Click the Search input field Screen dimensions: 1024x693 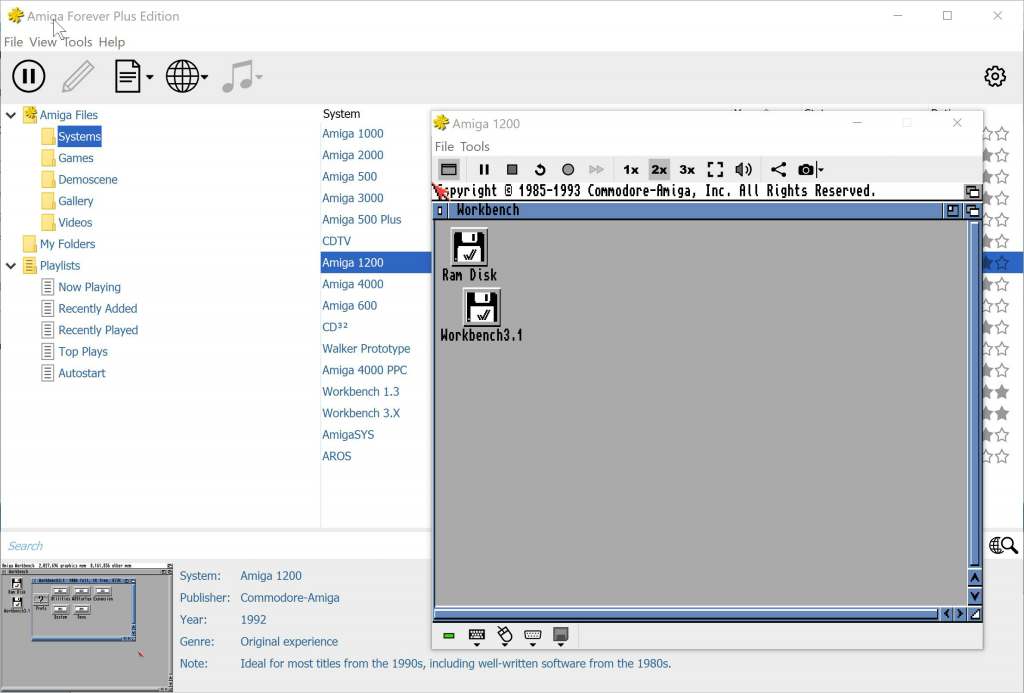coord(216,545)
